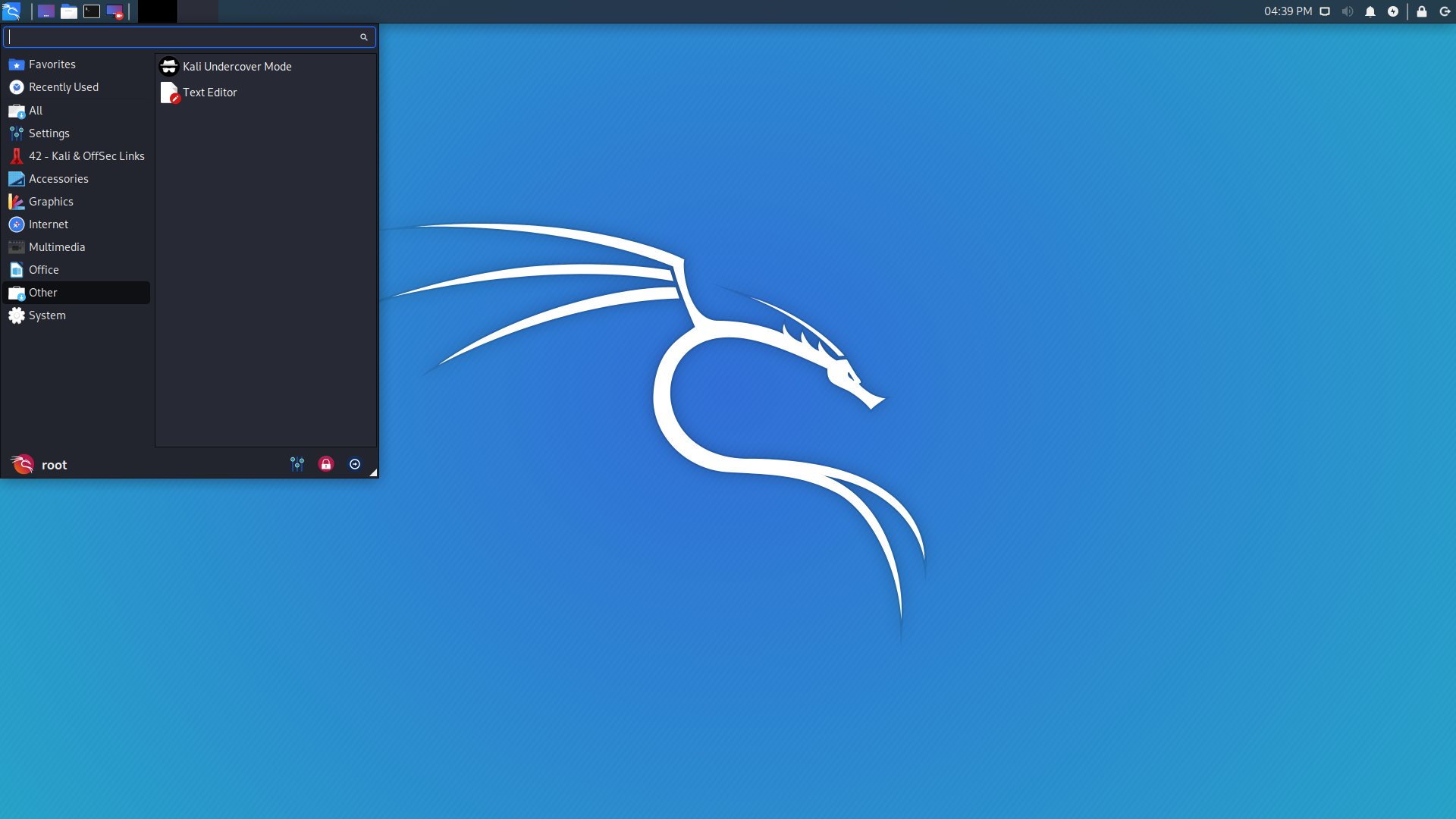Image resolution: width=1456 pixels, height=819 pixels.
Task: Launch the file manager from top panel
Action: click(x=69, y=11)
